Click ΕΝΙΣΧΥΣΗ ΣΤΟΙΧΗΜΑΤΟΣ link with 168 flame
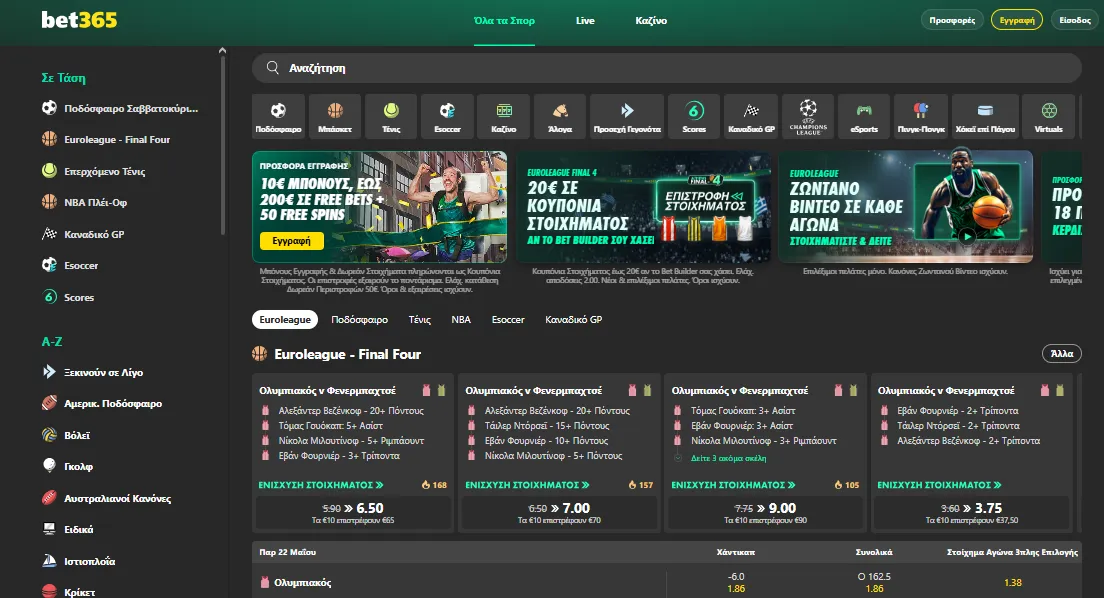The height and width of the screenshot is (598, 1104). click(x=321, y=485)
